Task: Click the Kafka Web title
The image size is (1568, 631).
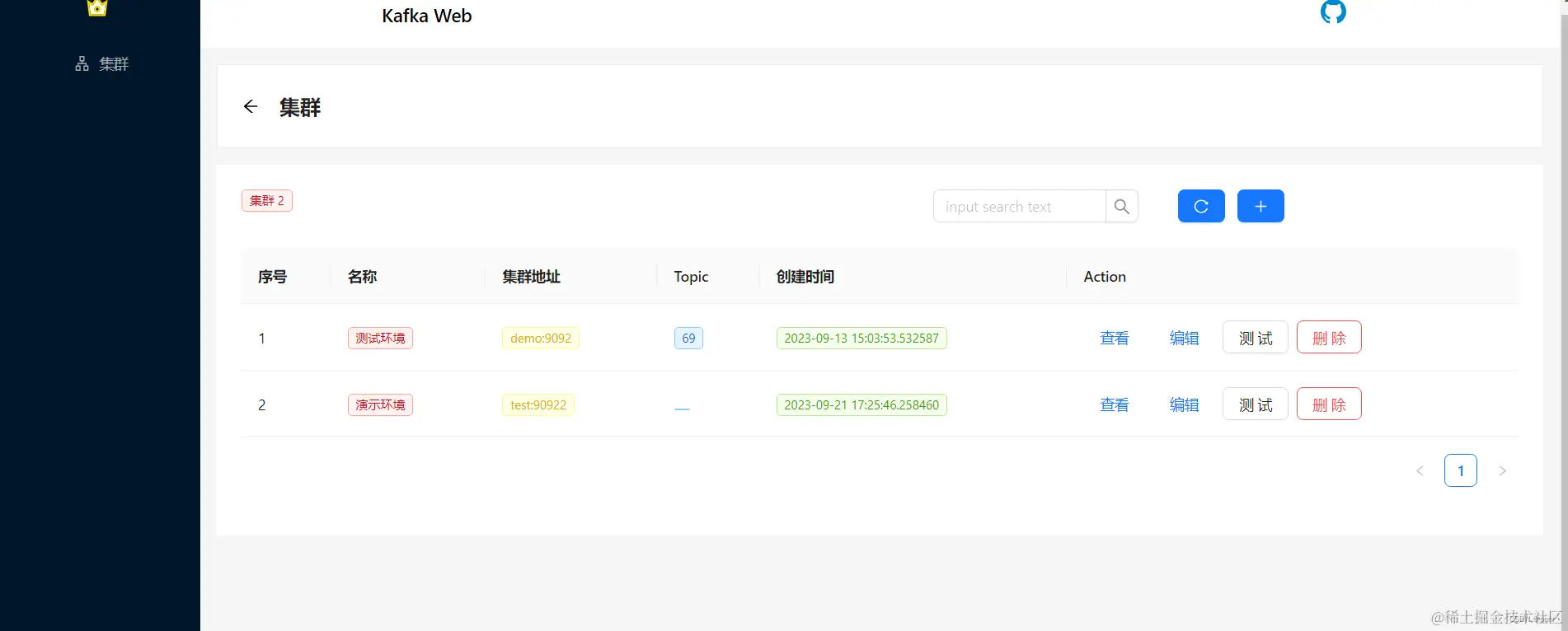Action: pos(427,16)
